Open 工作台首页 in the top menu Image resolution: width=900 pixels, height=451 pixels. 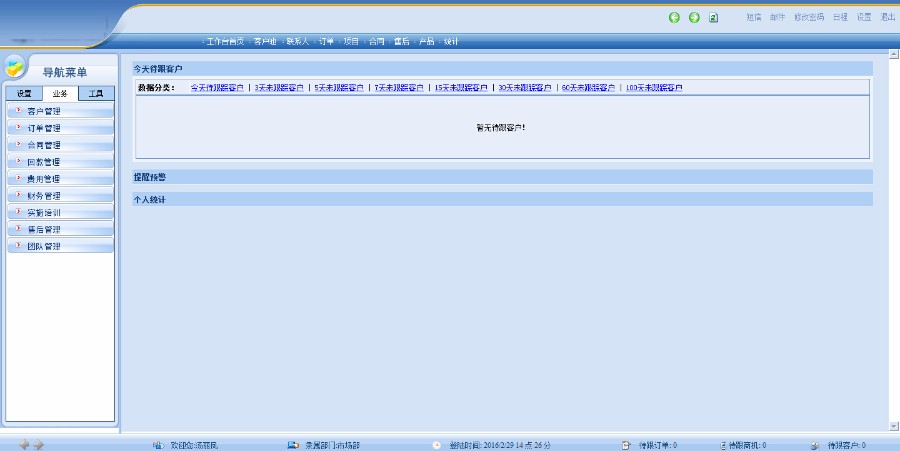[225, 41]
